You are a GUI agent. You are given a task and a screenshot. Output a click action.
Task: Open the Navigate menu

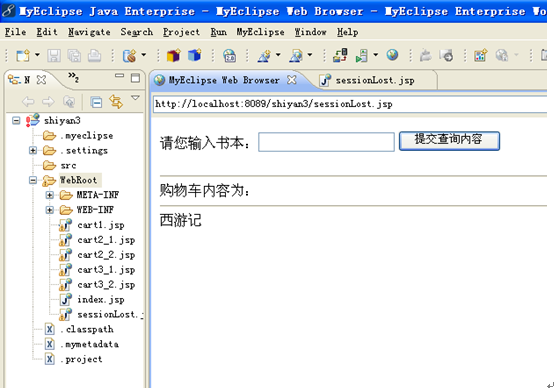[x=89, y=32]
